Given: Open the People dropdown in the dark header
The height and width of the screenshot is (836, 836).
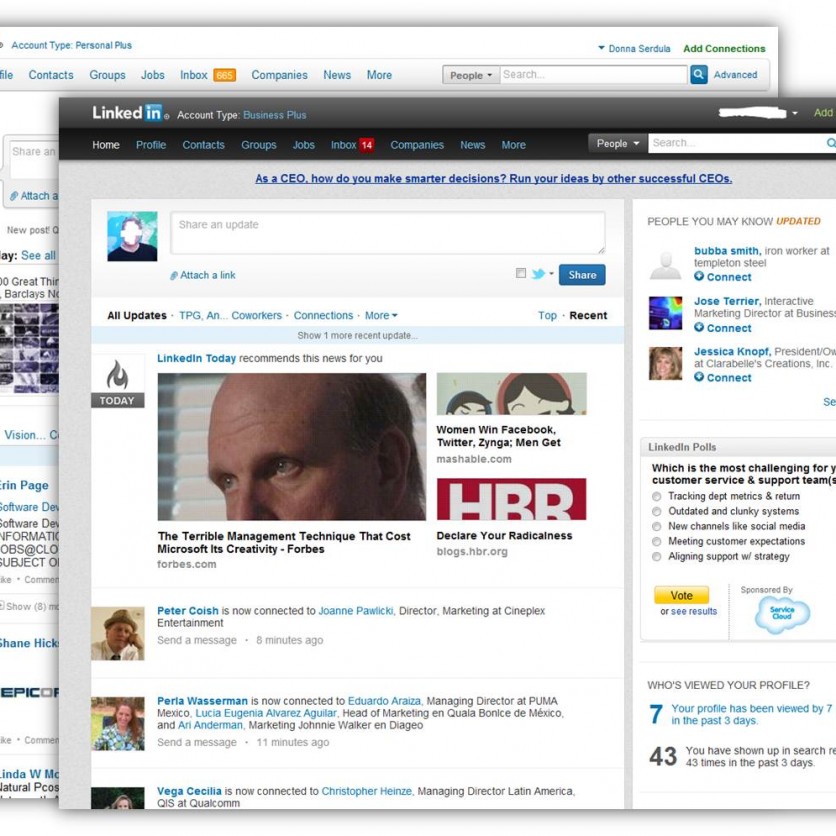Looking at the screenshot, I should (617, 144).
